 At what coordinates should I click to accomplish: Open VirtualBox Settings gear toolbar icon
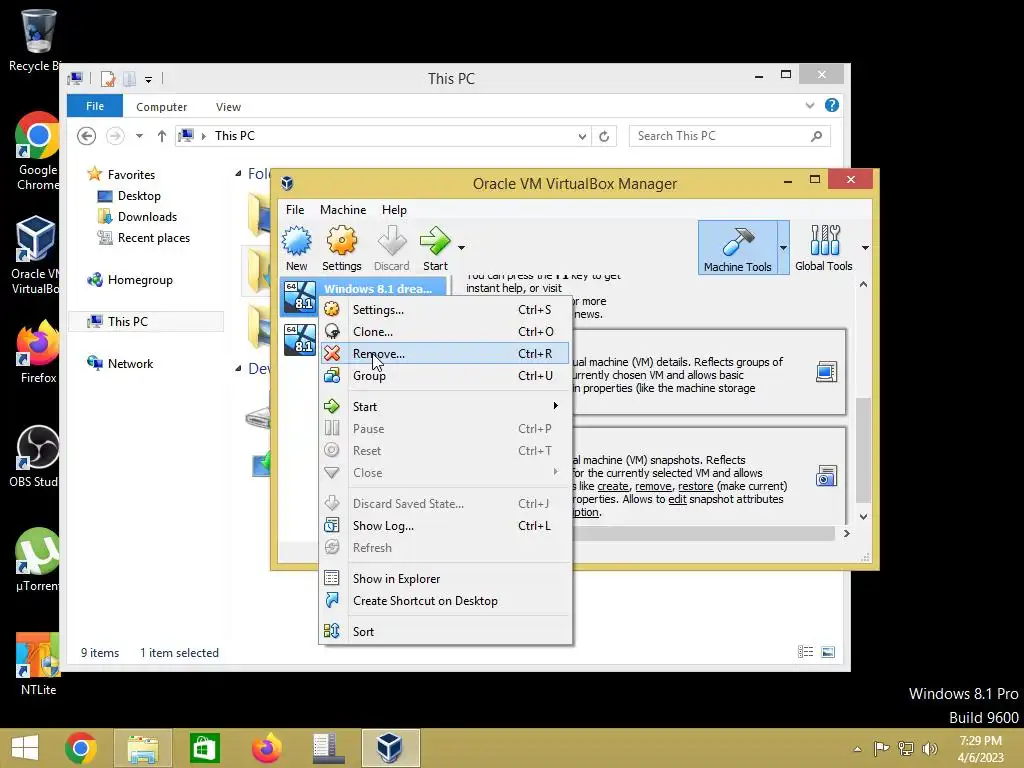pos(342,241)
